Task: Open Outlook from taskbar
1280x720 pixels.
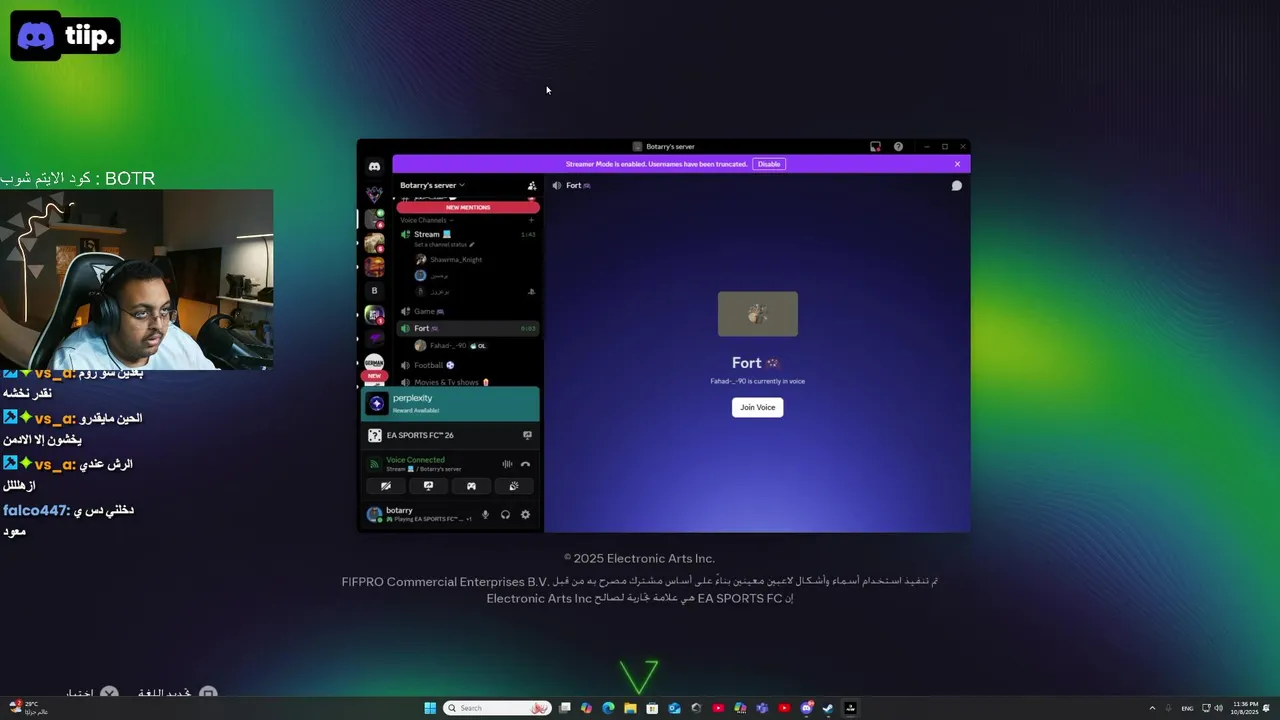Action: pyautogui.click(x=674, y=708)
